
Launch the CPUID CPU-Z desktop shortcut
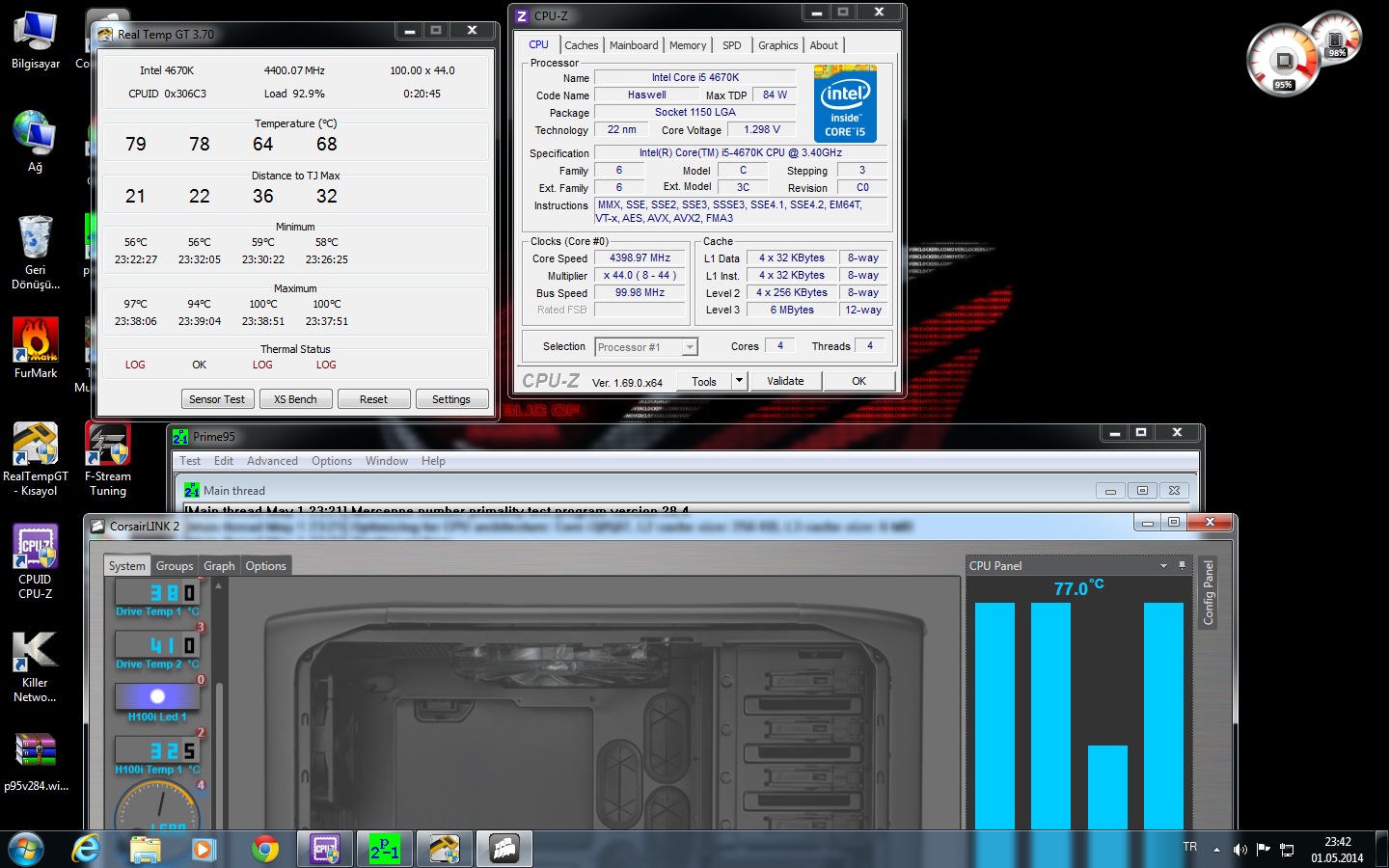(x=36, y=562)
